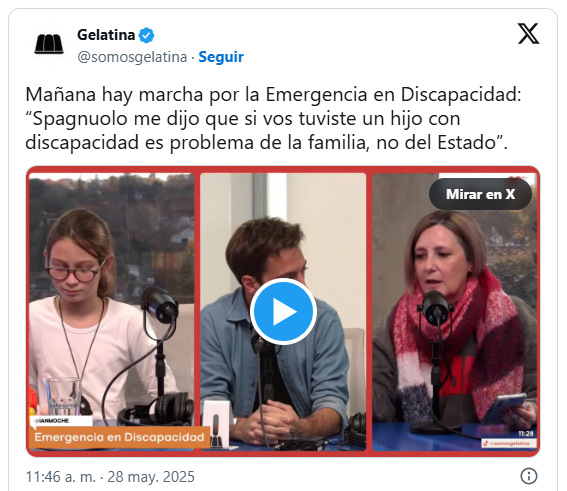Image resolution: width=567 pixels, height=491 pixels.
Task: Play the embedded video
Action: [x=283, y=311]
